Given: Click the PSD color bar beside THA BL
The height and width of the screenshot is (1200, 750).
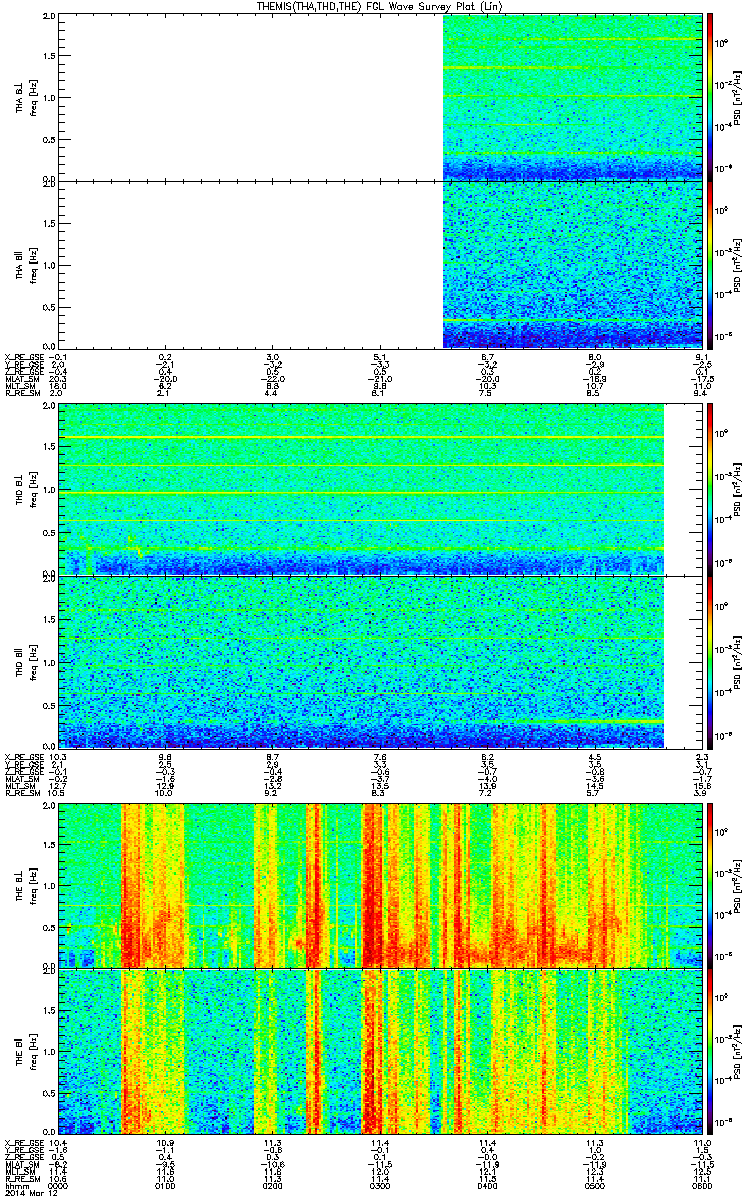Looking at the screenshot, I should [x=710, y=97].
